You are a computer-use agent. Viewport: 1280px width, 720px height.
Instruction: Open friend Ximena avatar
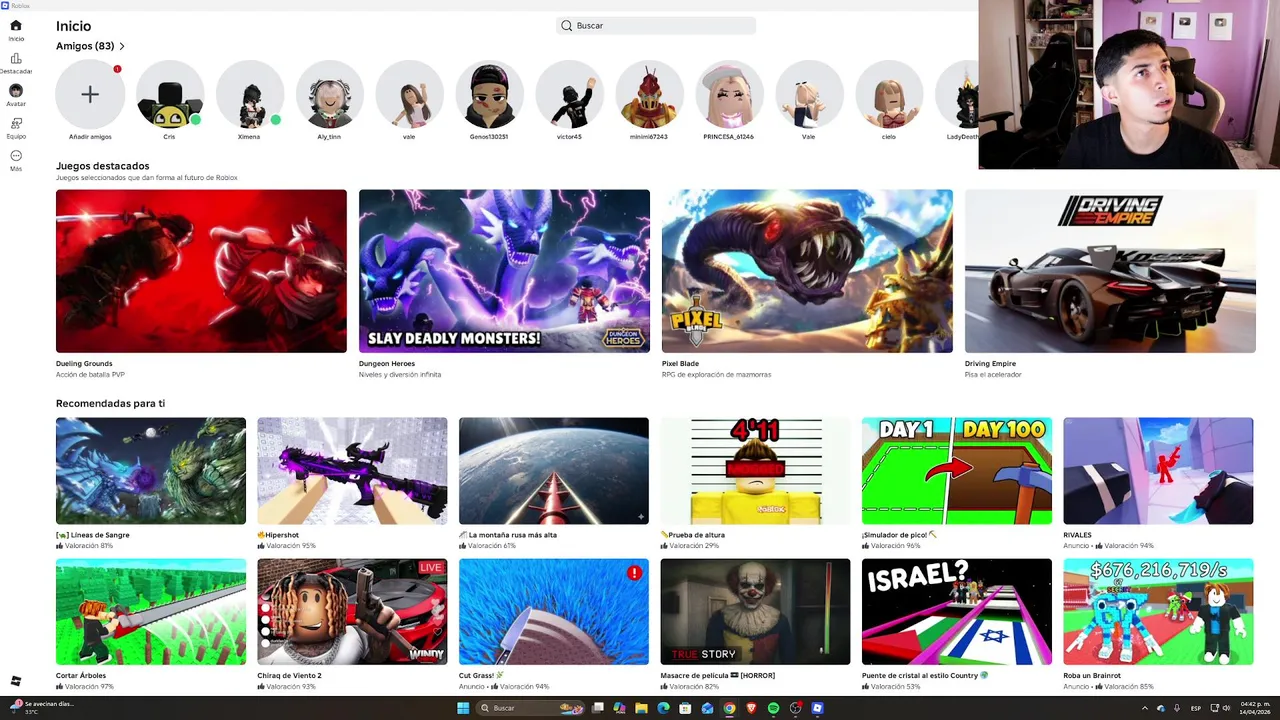coord(249,94)
